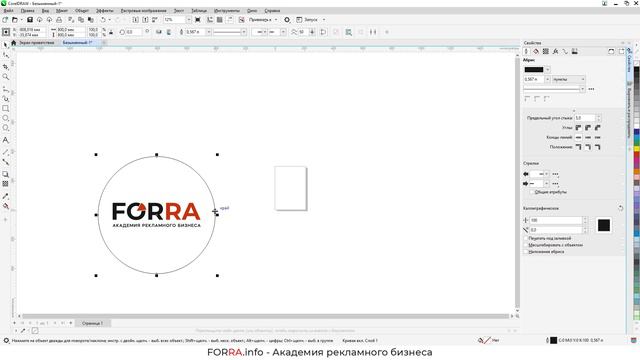This screenshot has height=360, width=640.
Task: Select the Drop Shadow tool
Action: 6,174
